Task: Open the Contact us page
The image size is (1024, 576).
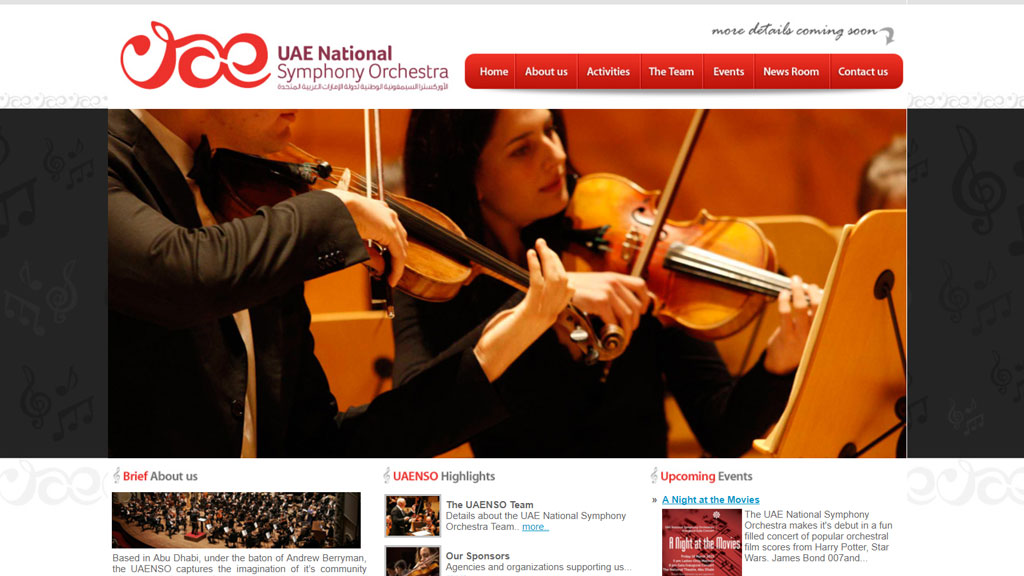Action: point(863,72)
